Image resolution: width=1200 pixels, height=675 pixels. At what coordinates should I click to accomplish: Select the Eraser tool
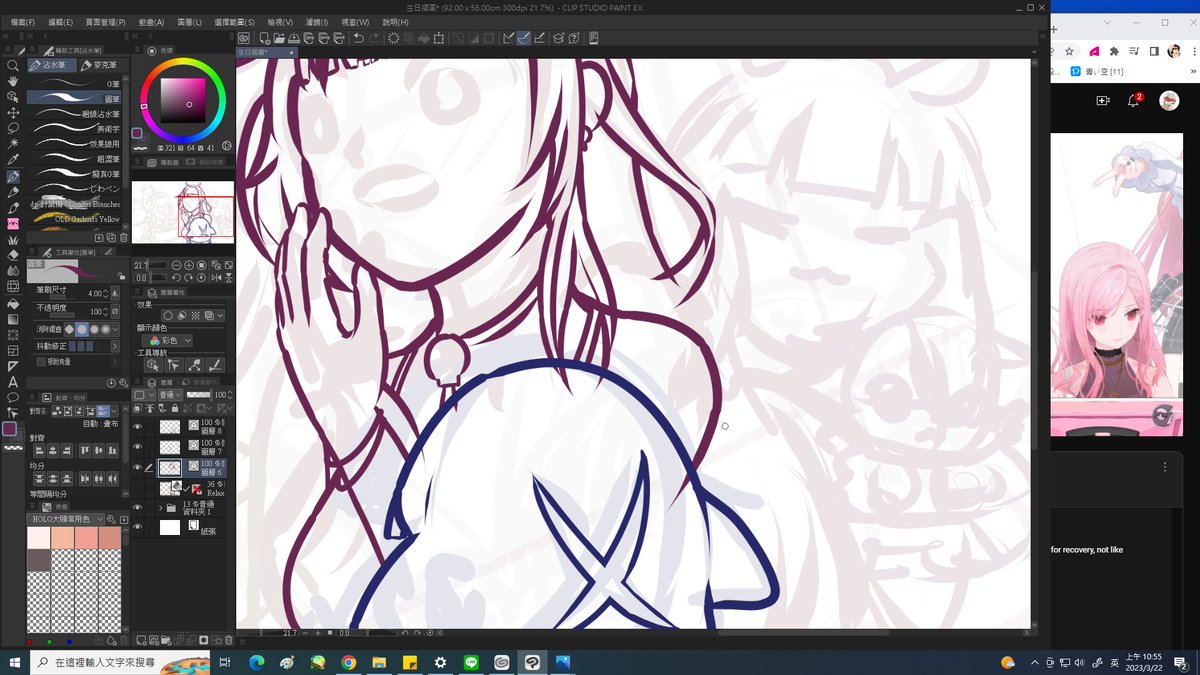click(x=13, y=255)
